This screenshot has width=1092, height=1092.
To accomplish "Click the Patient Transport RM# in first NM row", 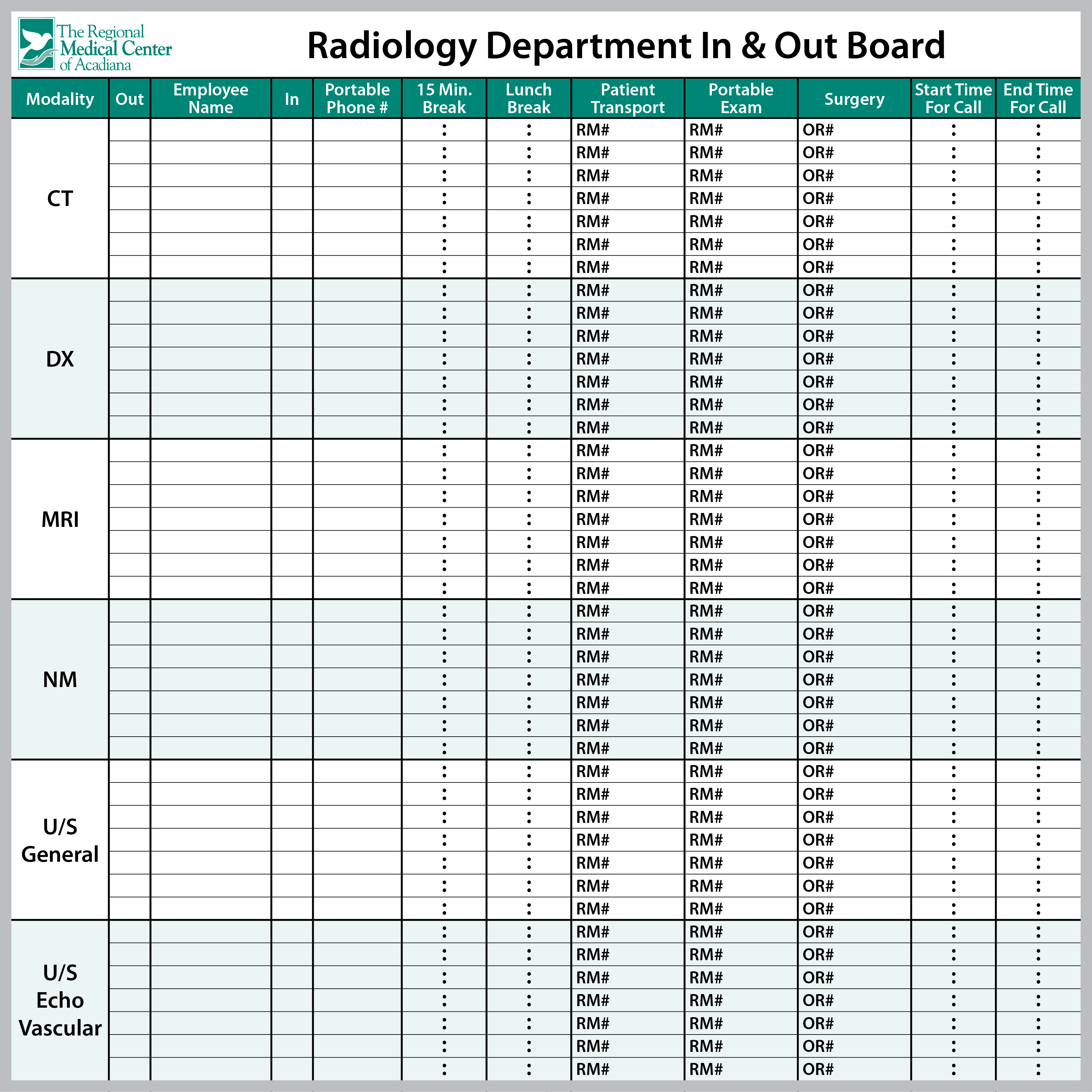I will pos(593,611).
